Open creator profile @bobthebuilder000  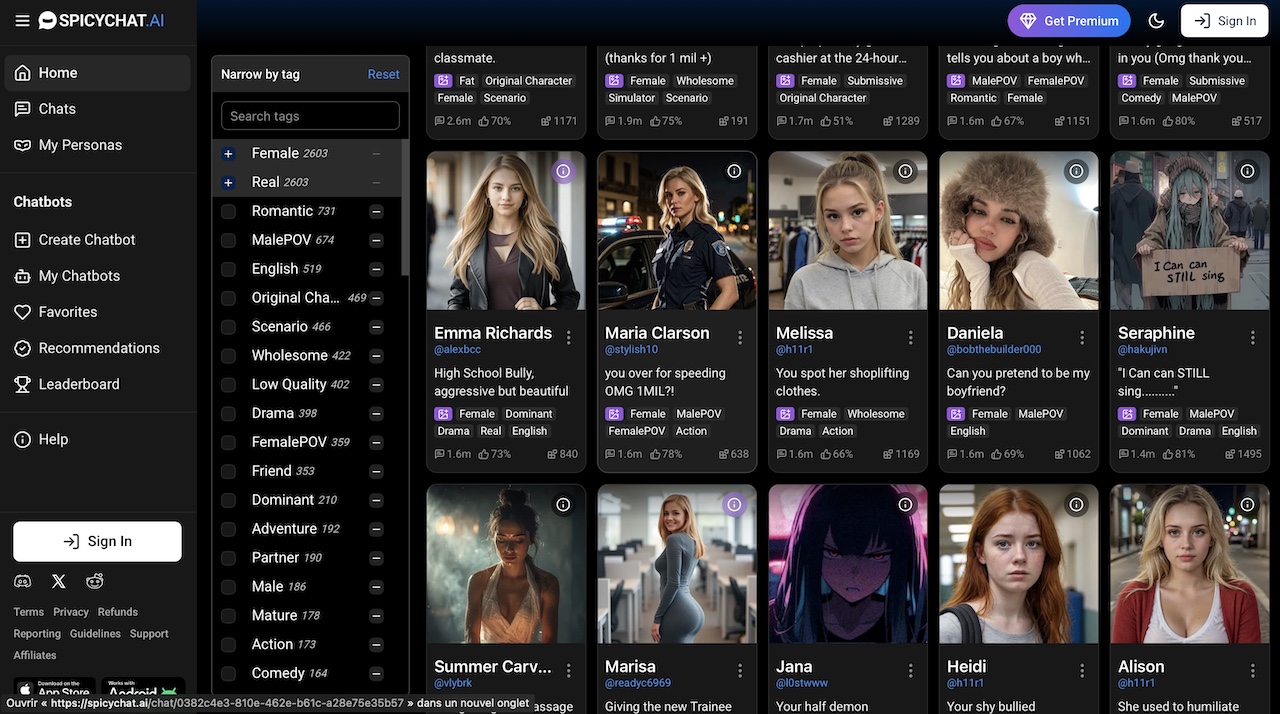tap(994, 350)
